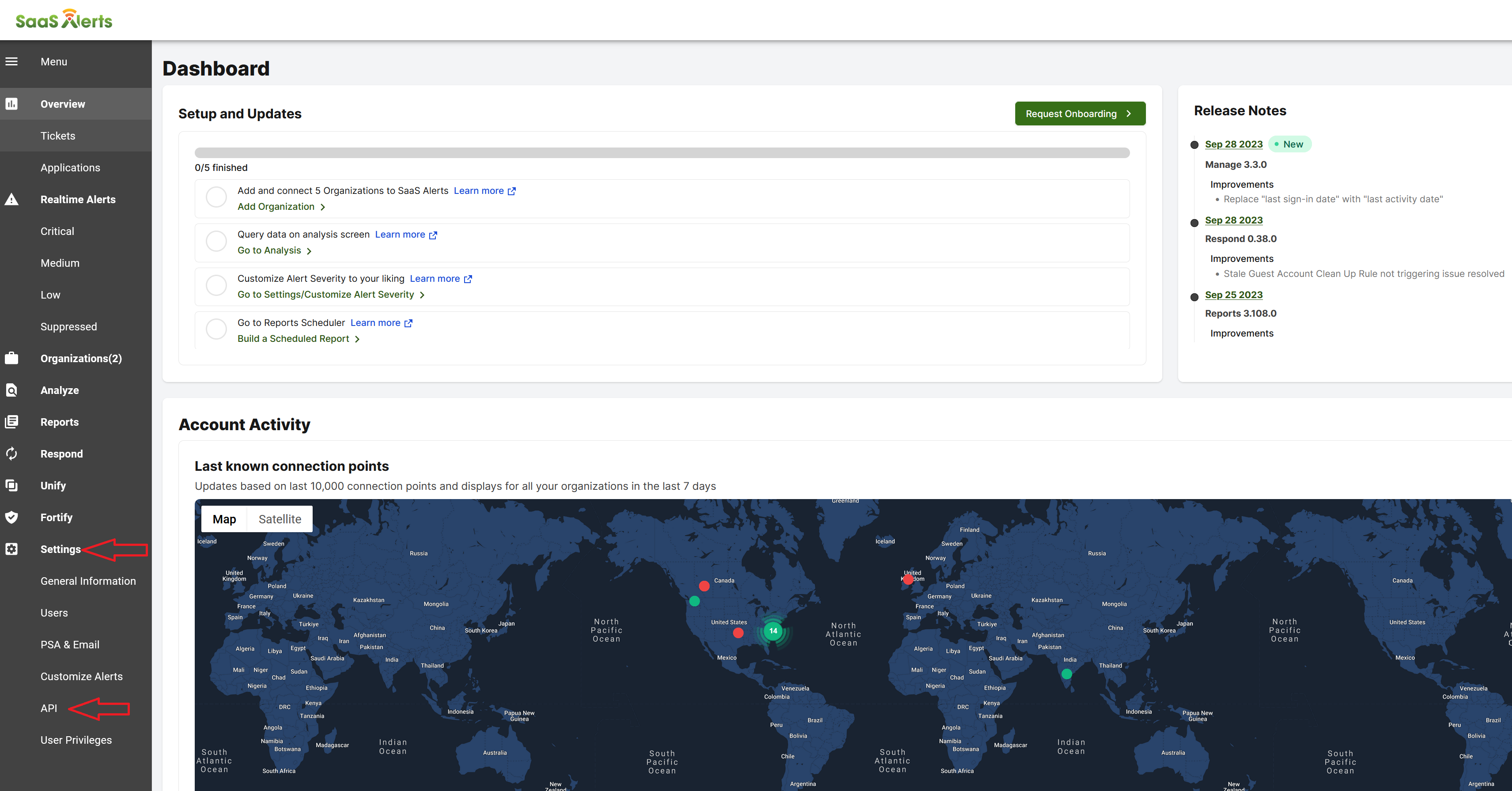Click Learn more for Reports Scheduler
Screen dimensions: 1512x791
click(376, 323)
